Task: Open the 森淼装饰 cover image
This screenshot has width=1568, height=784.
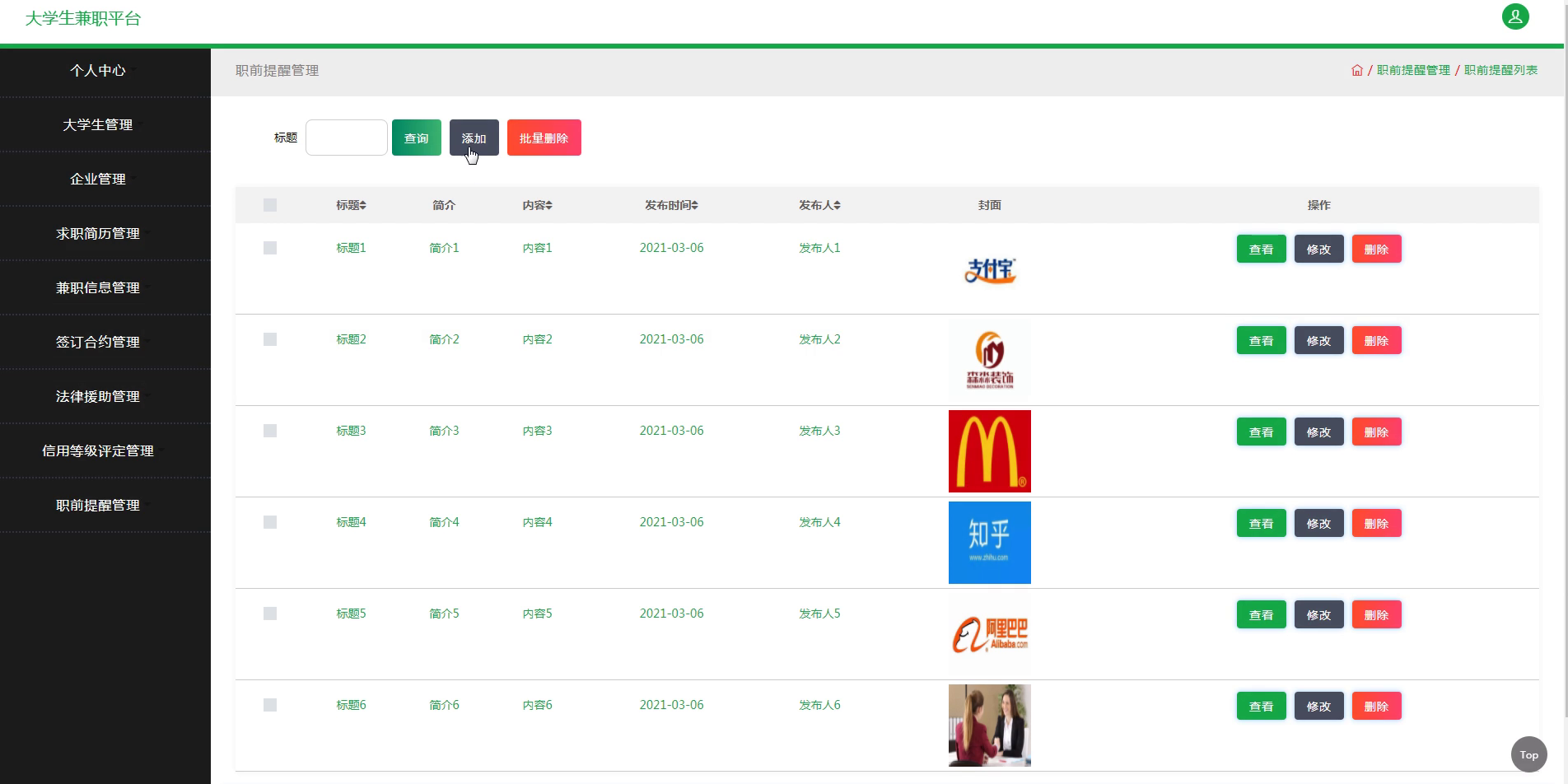Action: click(x=990, y=360)
